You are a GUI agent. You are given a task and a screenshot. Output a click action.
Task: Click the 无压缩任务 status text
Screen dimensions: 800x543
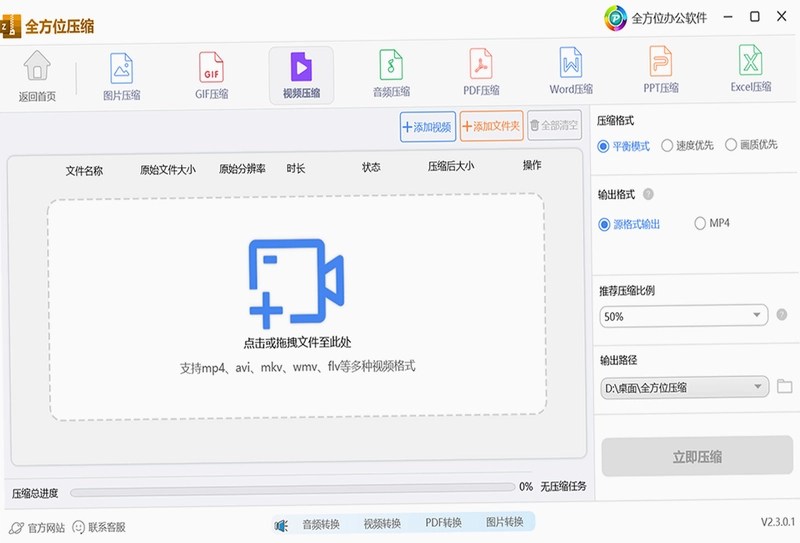(563, 486)
